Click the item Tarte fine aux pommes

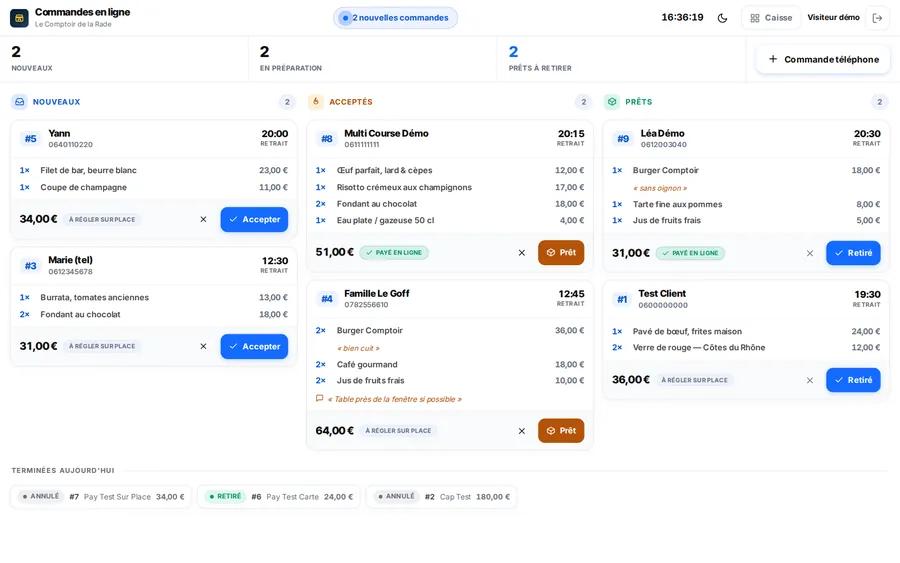tap(677, 204)
